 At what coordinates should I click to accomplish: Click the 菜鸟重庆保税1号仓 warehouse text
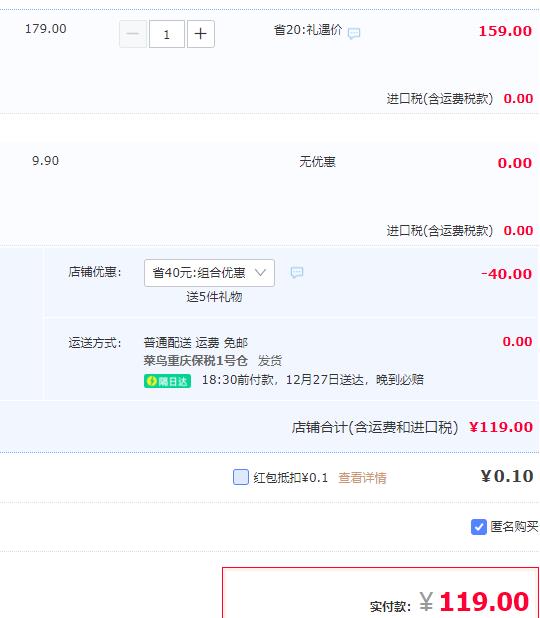[196, 360]
